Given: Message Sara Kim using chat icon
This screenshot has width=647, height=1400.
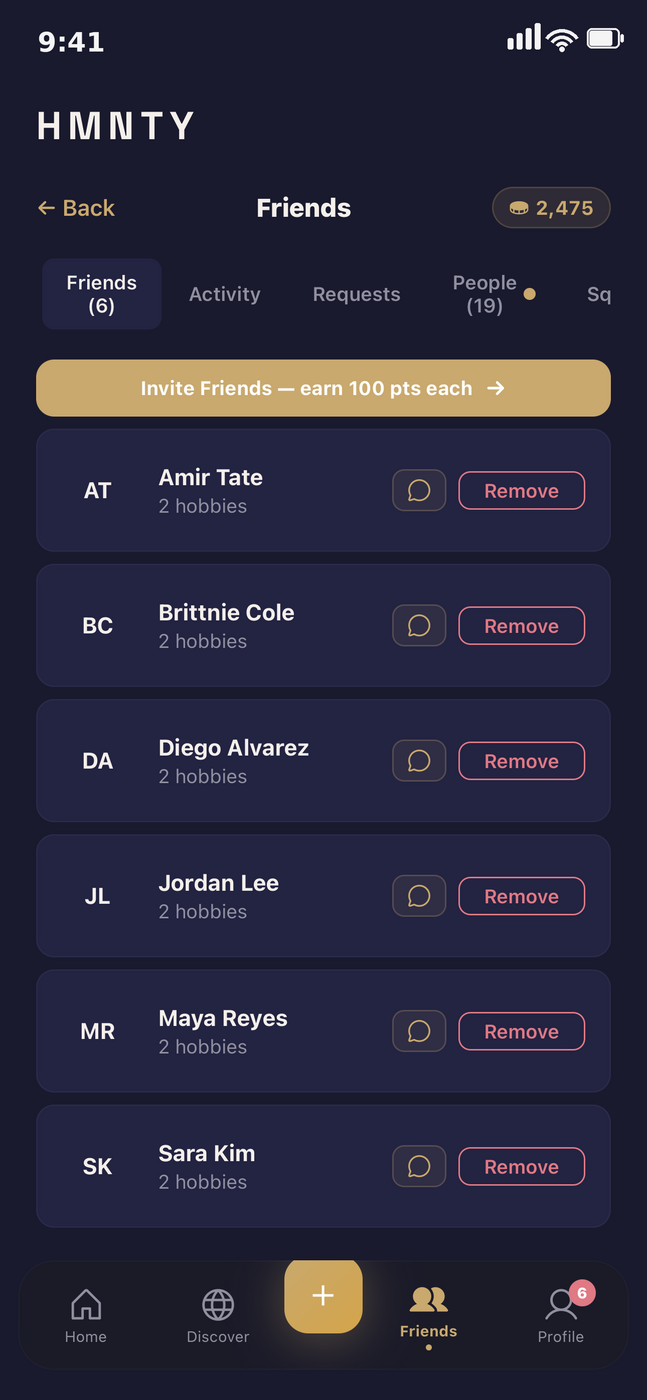Looking at the screenshot, I should click(x=419, y=1166).
